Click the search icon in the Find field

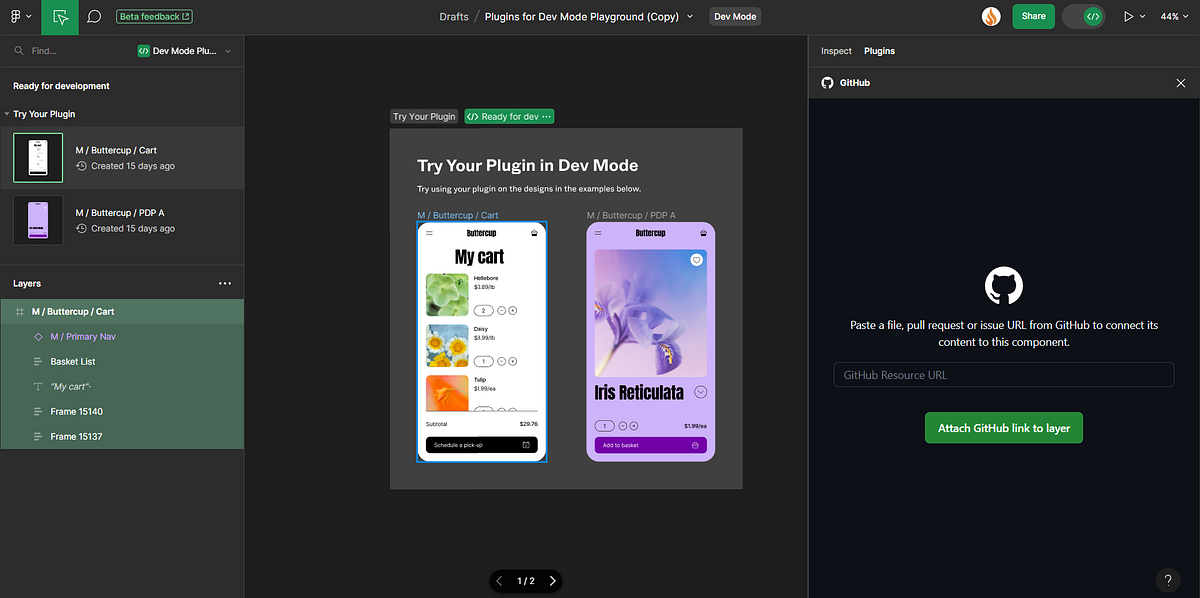pyautogui.click(x=17, y=50)
